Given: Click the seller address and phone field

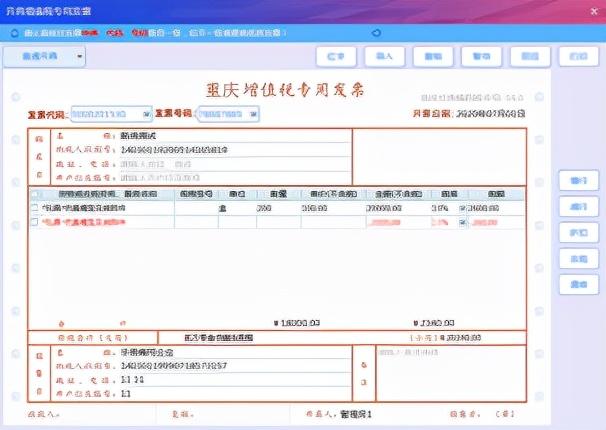Looking at the screenshot, I should [235, 380].
